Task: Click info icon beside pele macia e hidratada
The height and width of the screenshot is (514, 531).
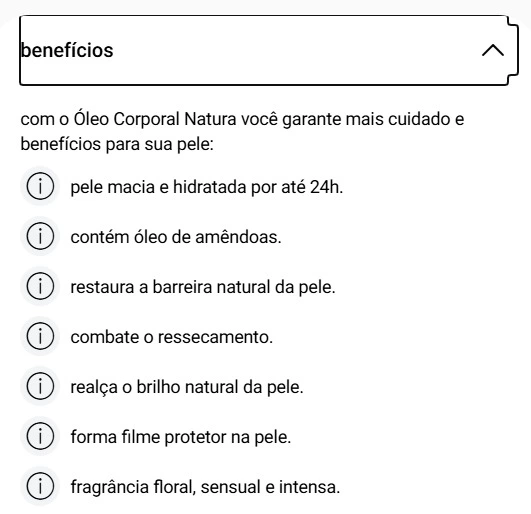Action: point(40,186)
